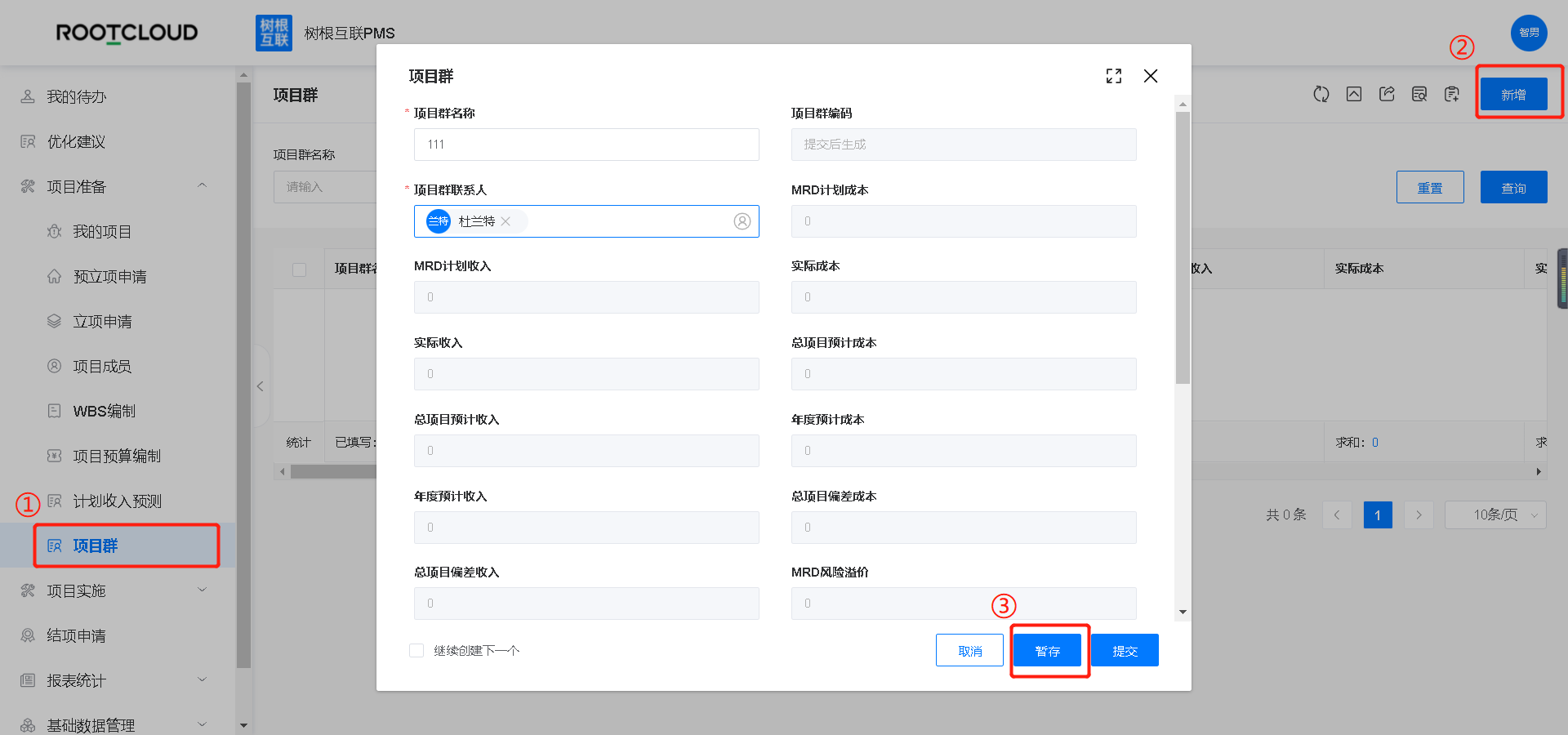Screen dimensions: 1568x735
Task: Click the image export icon in the toolbar
Action: coord(1354,94)
